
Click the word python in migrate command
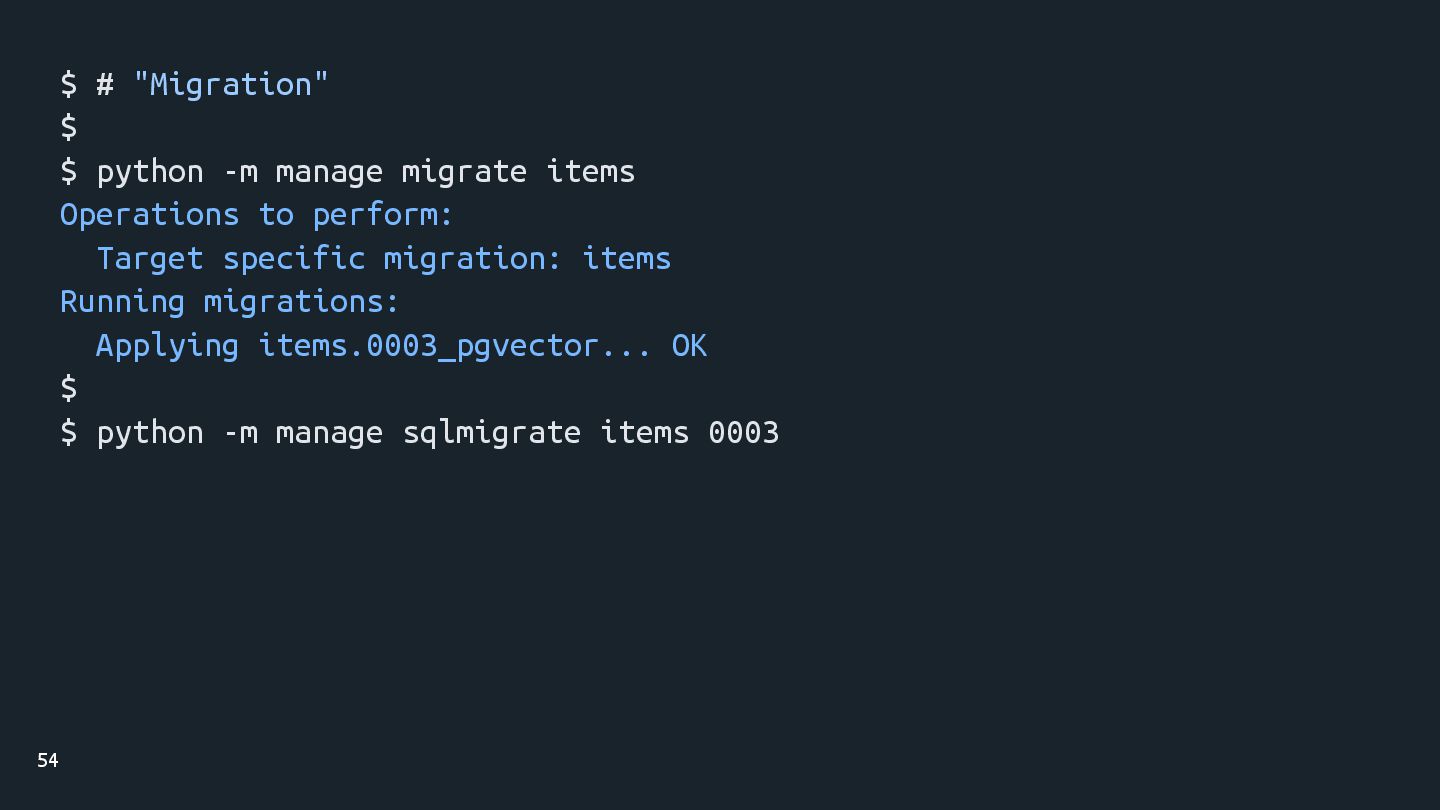(x=149, y=171)
